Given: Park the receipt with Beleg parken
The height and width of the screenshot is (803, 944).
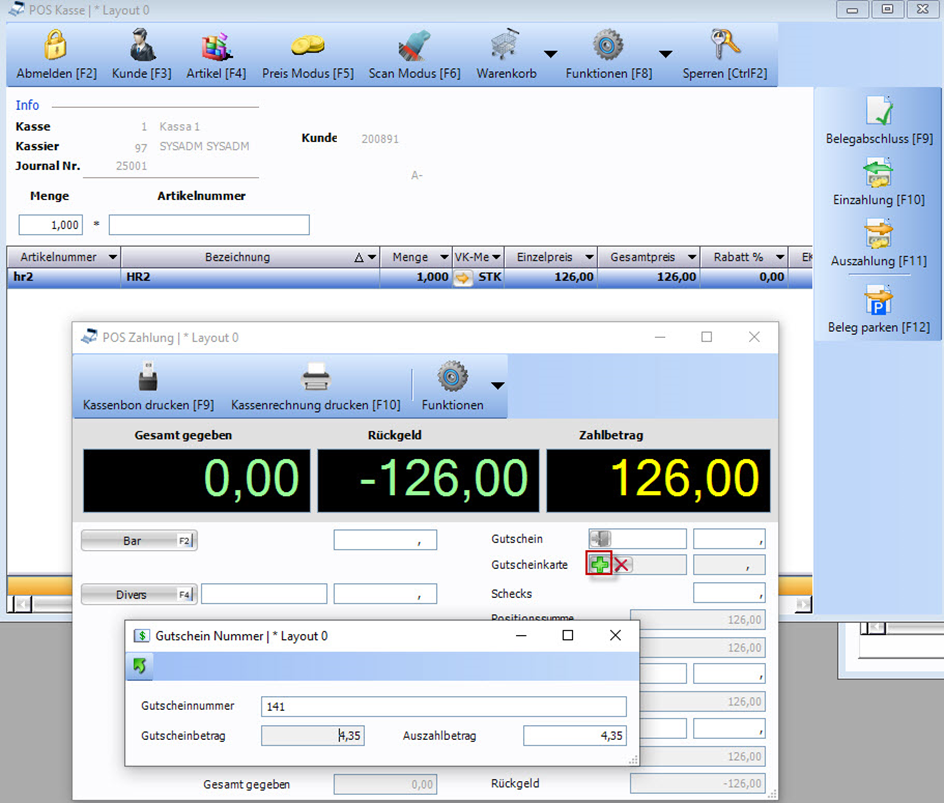Looking at the screenshot, I should [x=879, y=300].
